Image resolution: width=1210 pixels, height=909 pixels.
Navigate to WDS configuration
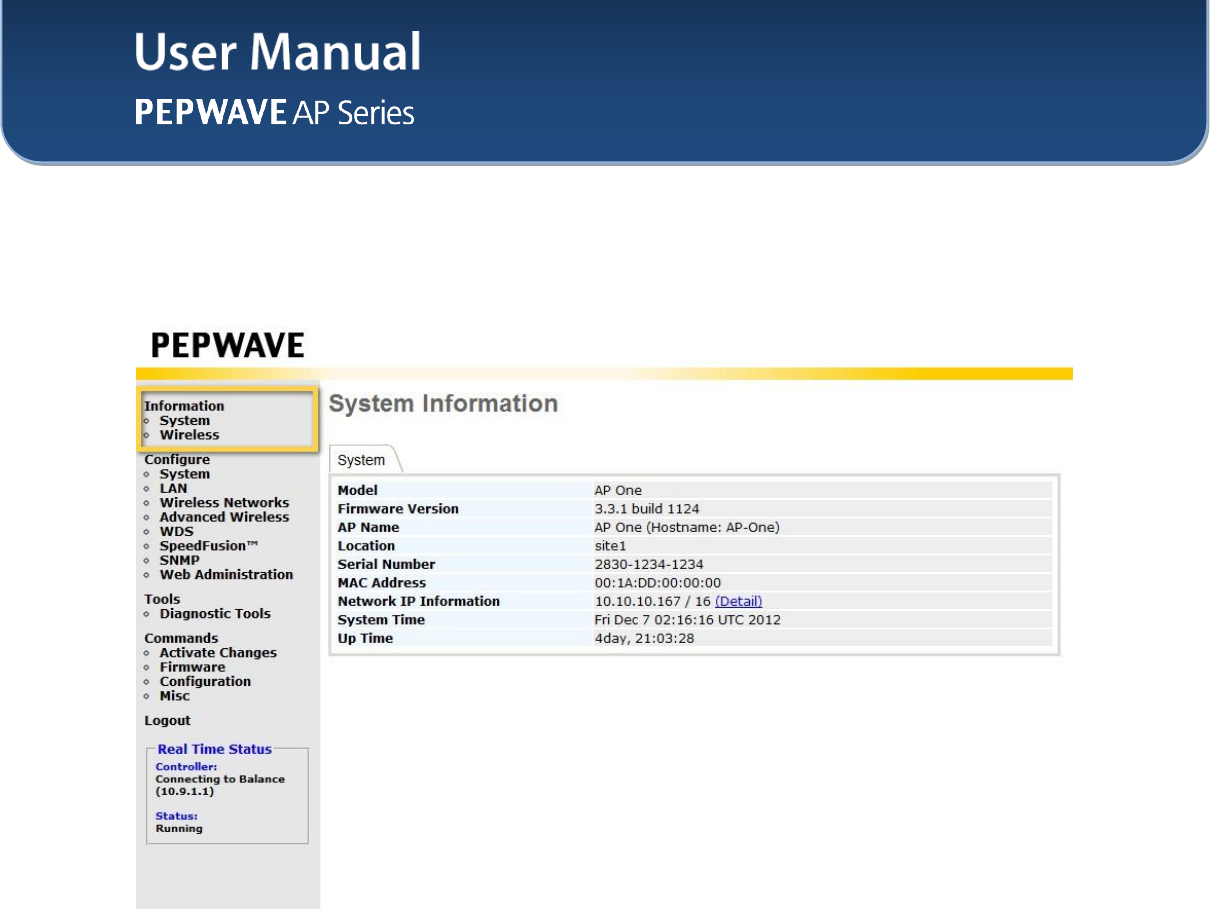pyautogui.click(x=176, y=532)
